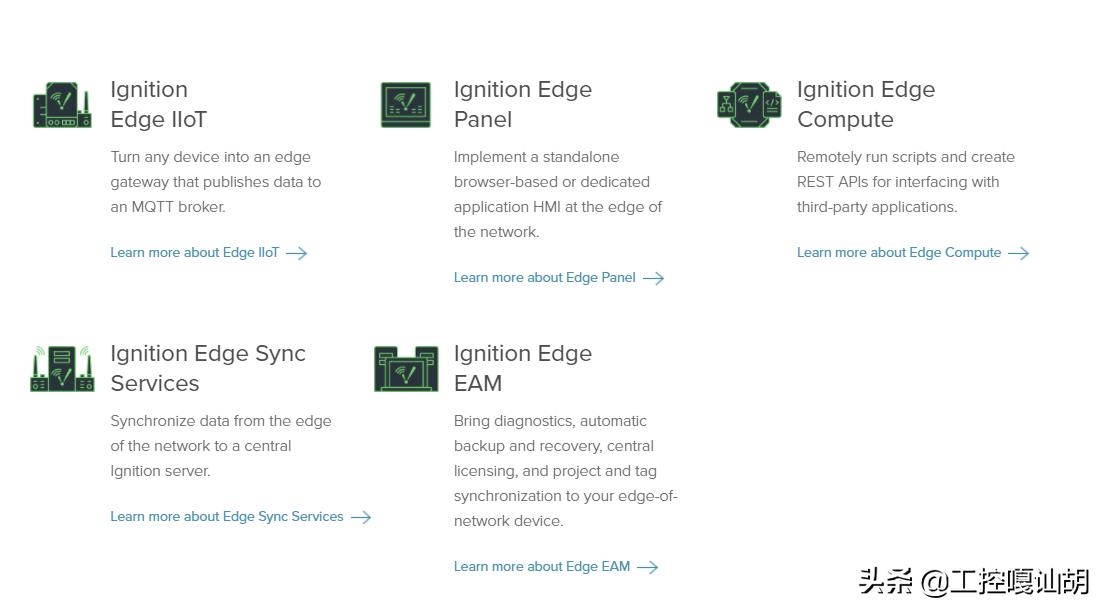Follow Learn more about Edge EAM link
The image size is (1108, 614).
coord(541,567)
